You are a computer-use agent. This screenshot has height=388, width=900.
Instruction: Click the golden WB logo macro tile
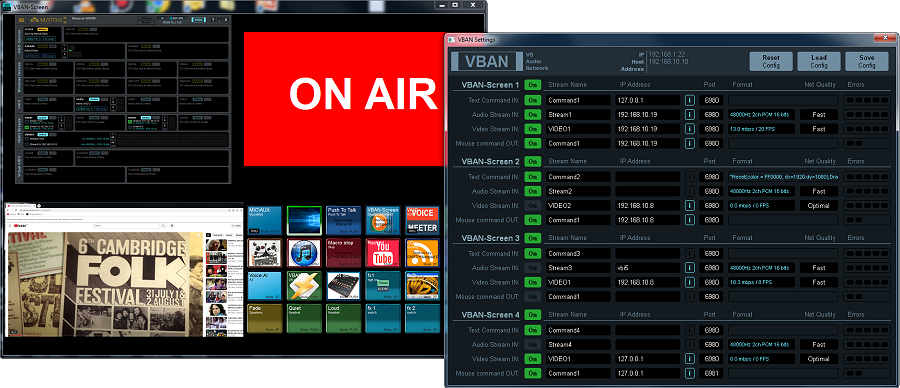[422, 286]
